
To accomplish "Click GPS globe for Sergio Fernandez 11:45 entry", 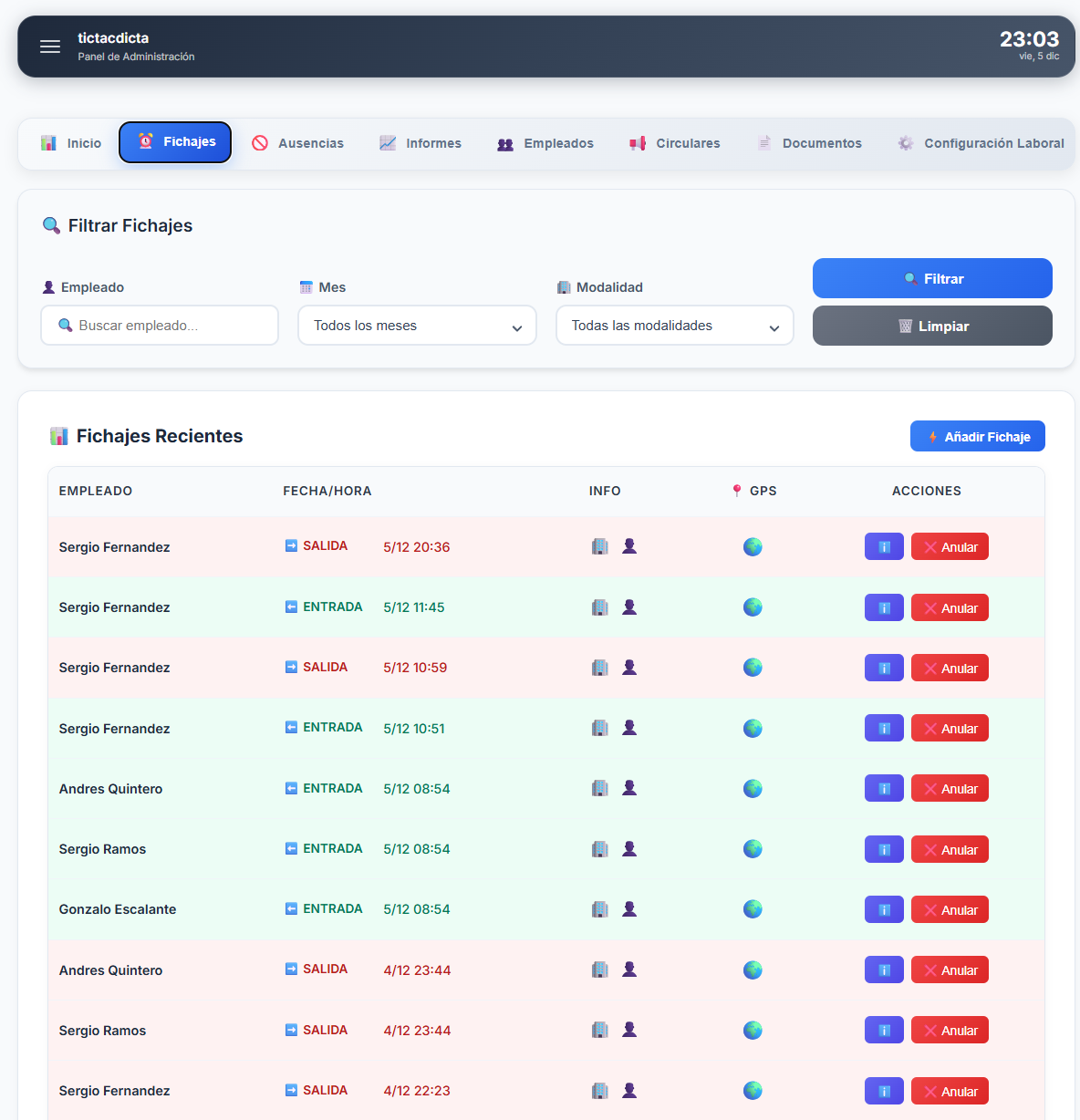I will (753, 607).
